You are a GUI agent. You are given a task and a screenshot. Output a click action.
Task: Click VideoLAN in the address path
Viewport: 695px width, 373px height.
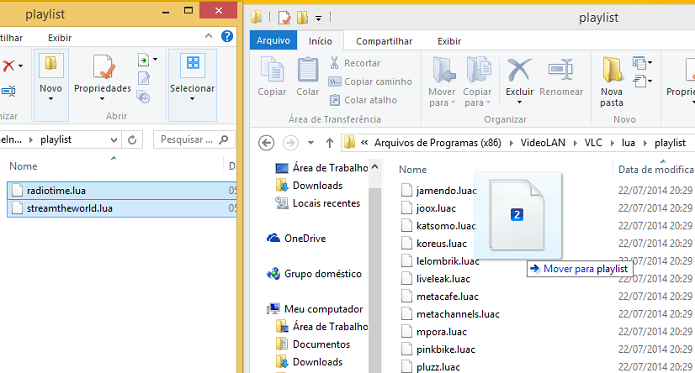click(543, 143)
